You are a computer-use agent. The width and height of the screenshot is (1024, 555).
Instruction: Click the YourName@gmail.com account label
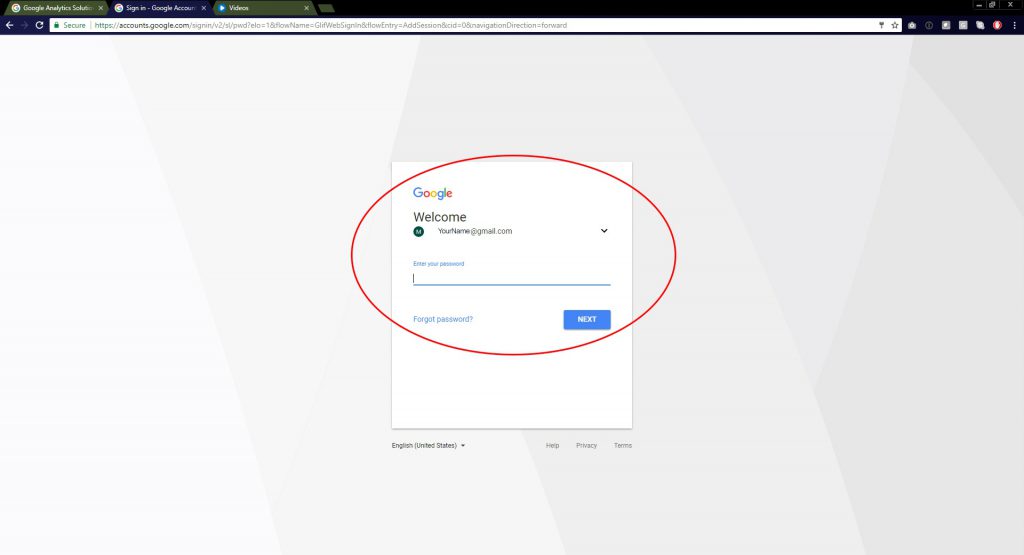[x=475, y=231]
